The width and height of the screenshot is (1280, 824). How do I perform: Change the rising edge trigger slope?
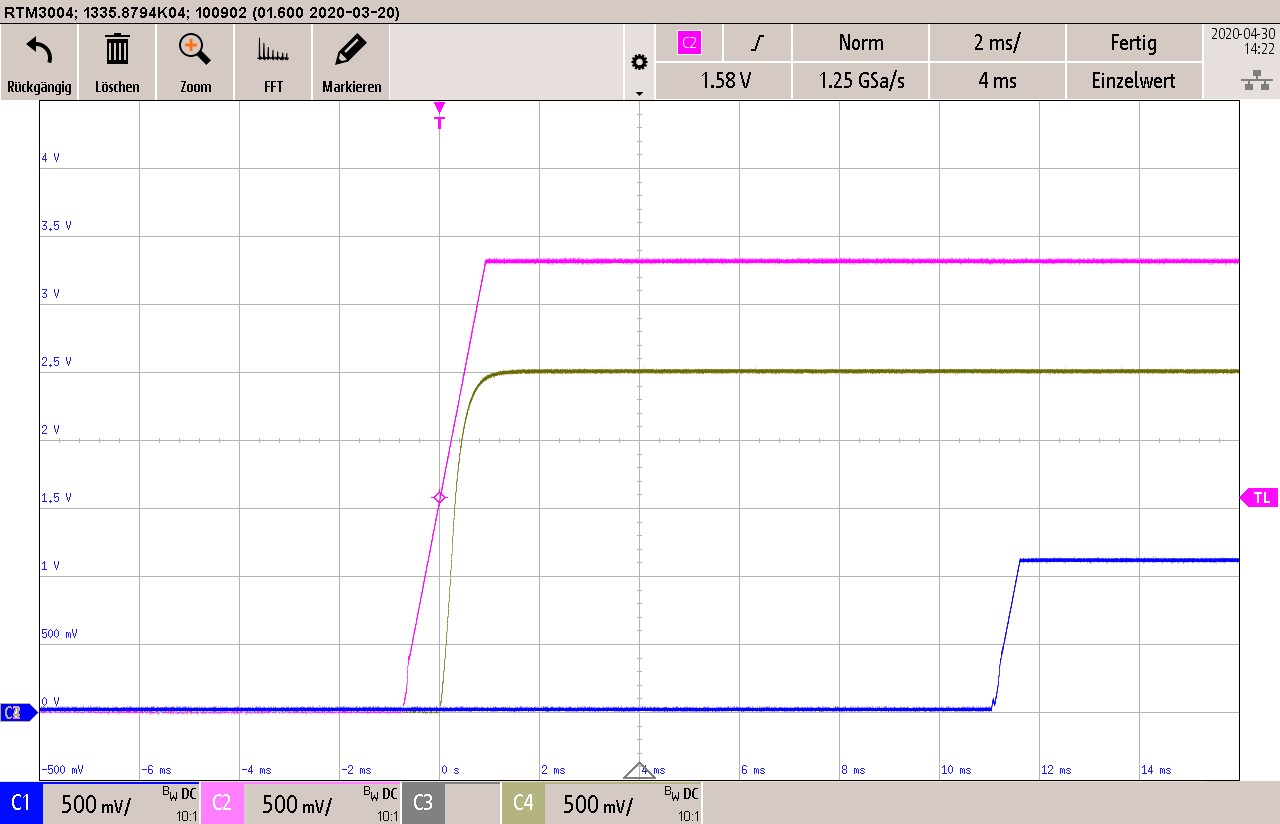click(759, 43)
